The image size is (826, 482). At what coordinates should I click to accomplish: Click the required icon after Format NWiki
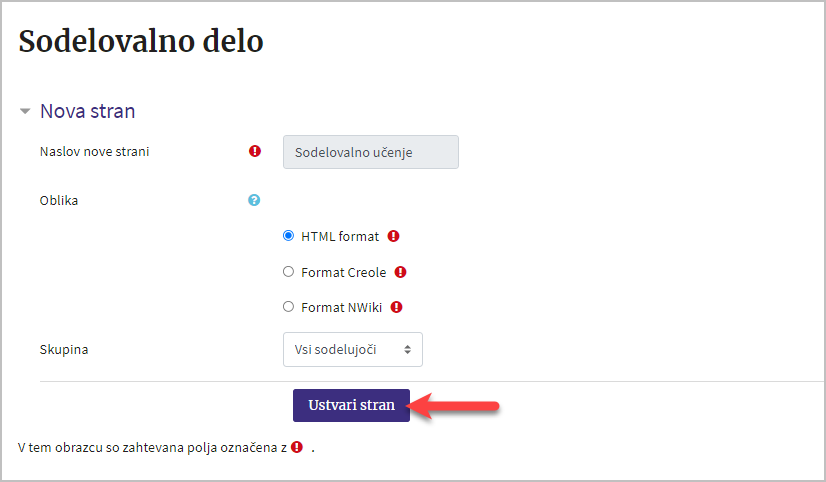[x=397, y=307]
